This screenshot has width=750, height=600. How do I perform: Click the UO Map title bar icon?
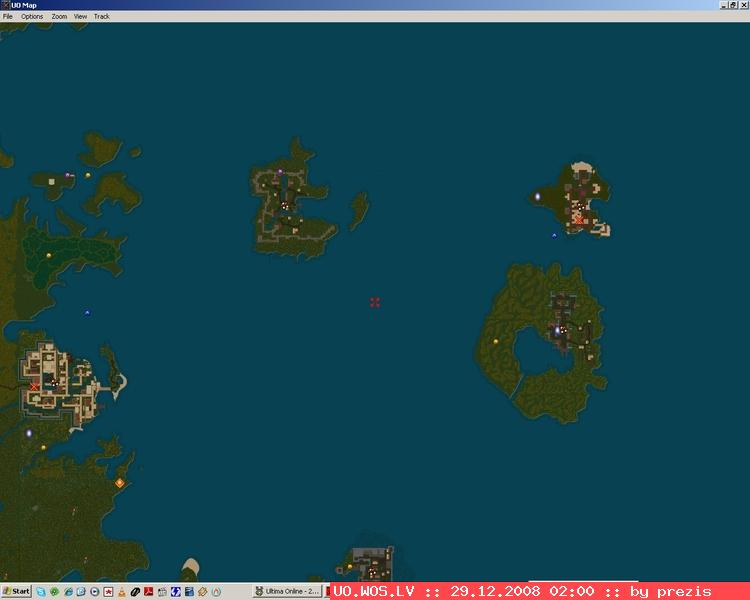coord(5,5)
